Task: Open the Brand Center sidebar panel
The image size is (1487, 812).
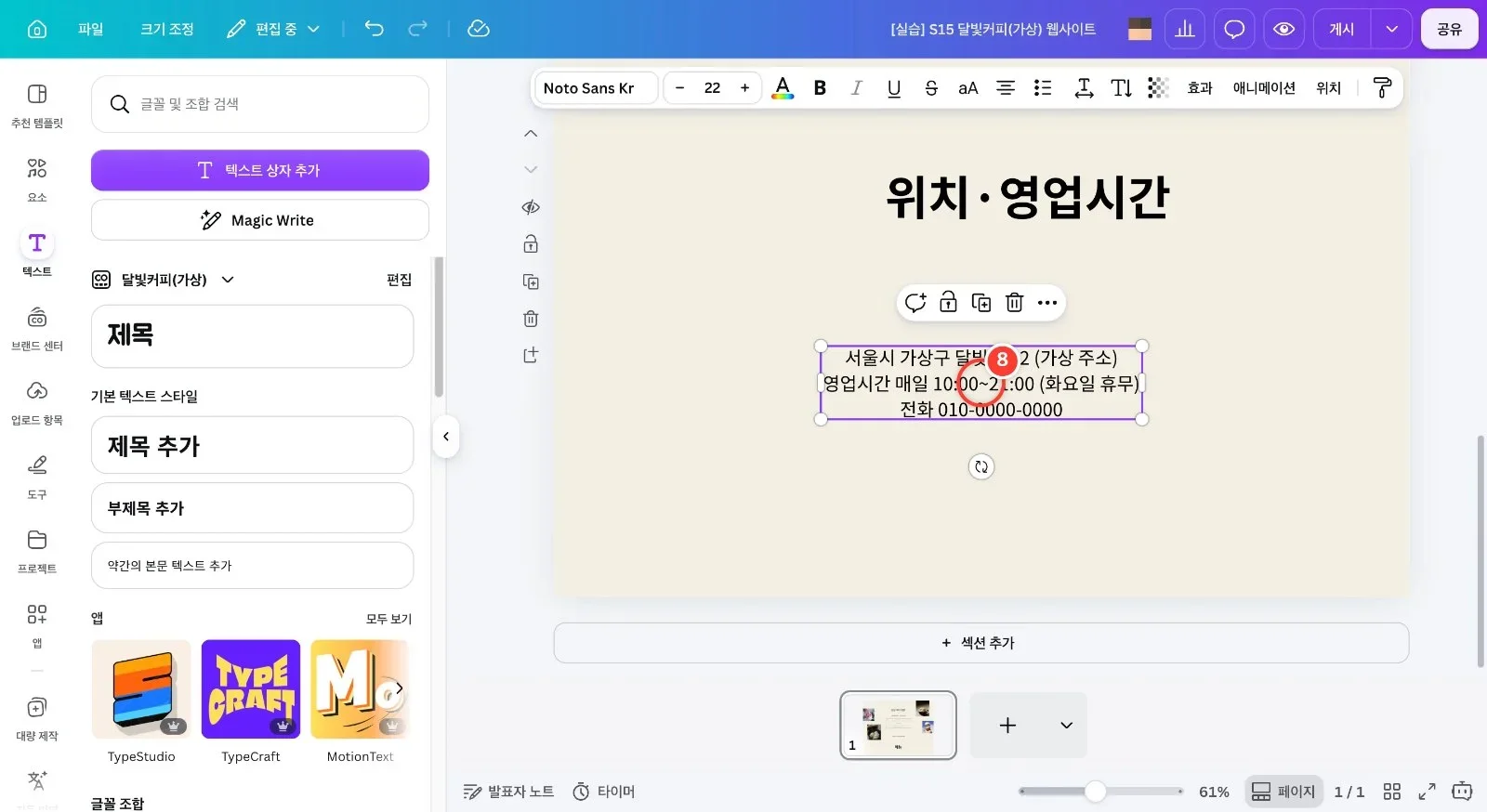Action: [37, 329]
